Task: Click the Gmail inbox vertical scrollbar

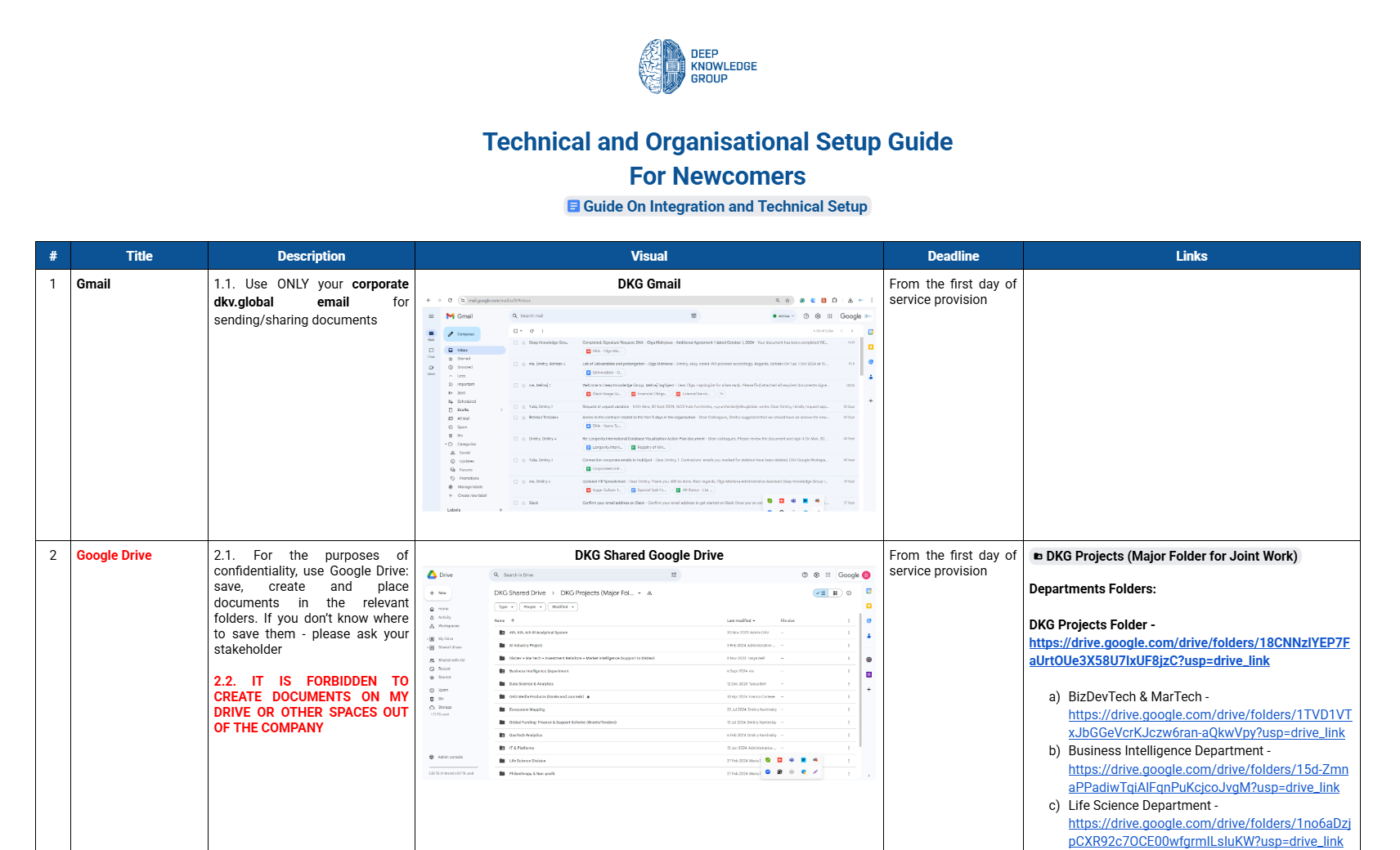Action: click(x=862, y=409)
